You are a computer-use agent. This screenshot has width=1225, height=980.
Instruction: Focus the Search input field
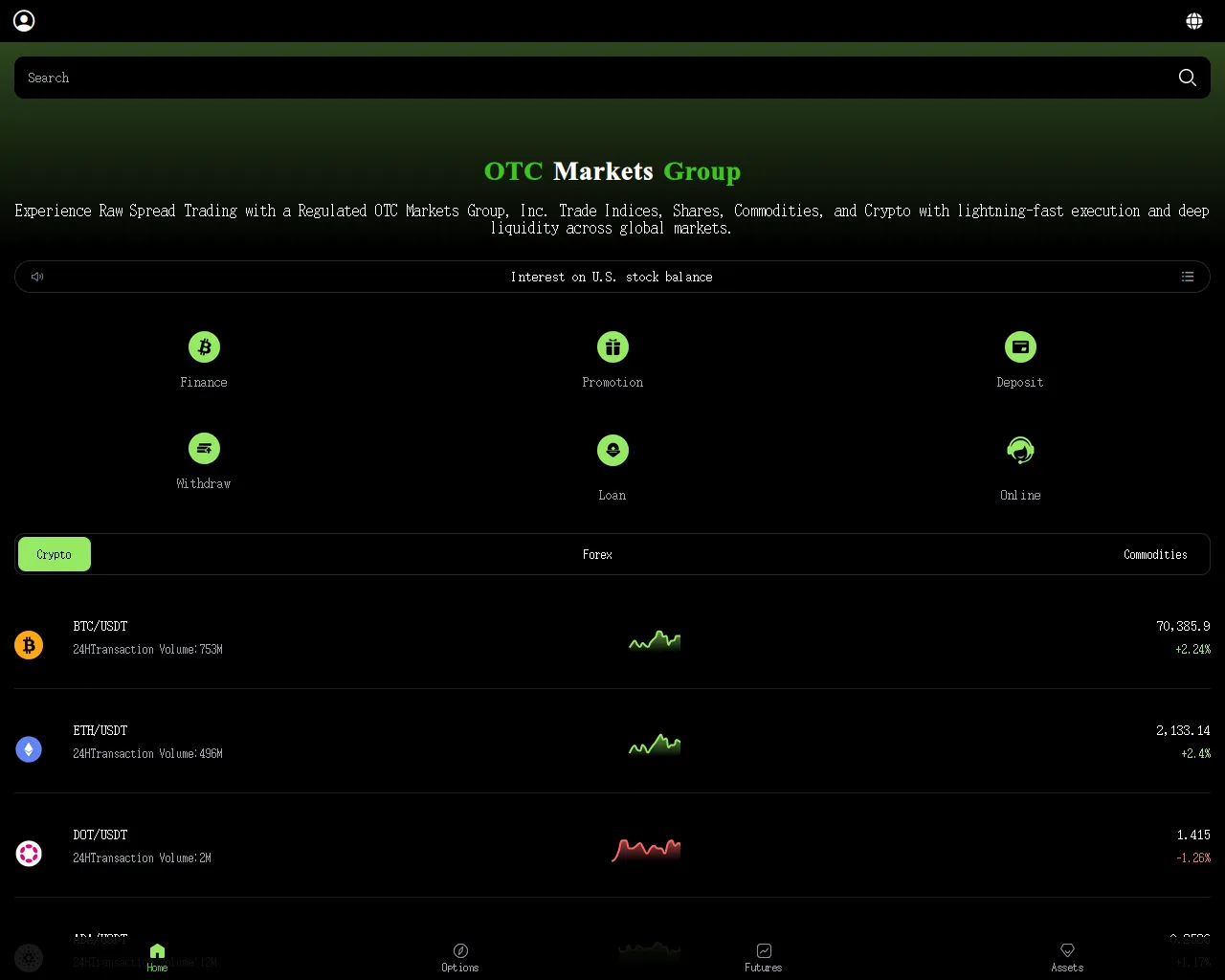612,78
